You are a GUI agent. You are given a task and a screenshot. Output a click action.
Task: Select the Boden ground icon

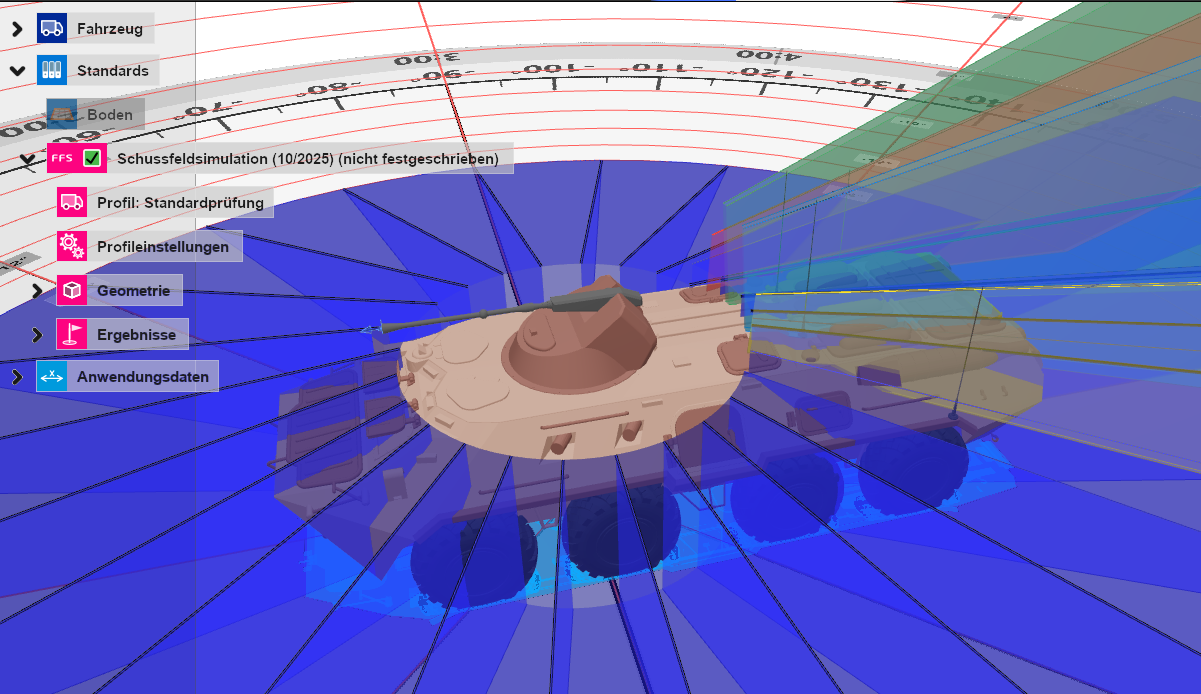coord(60,114)
